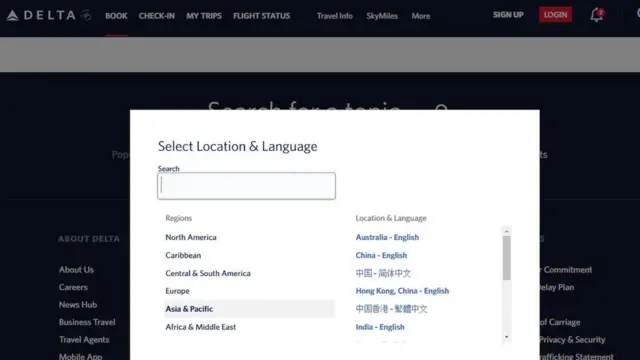640x360 pixels.
Task: Choose Australia - English
Action: (x=387, y=237)
